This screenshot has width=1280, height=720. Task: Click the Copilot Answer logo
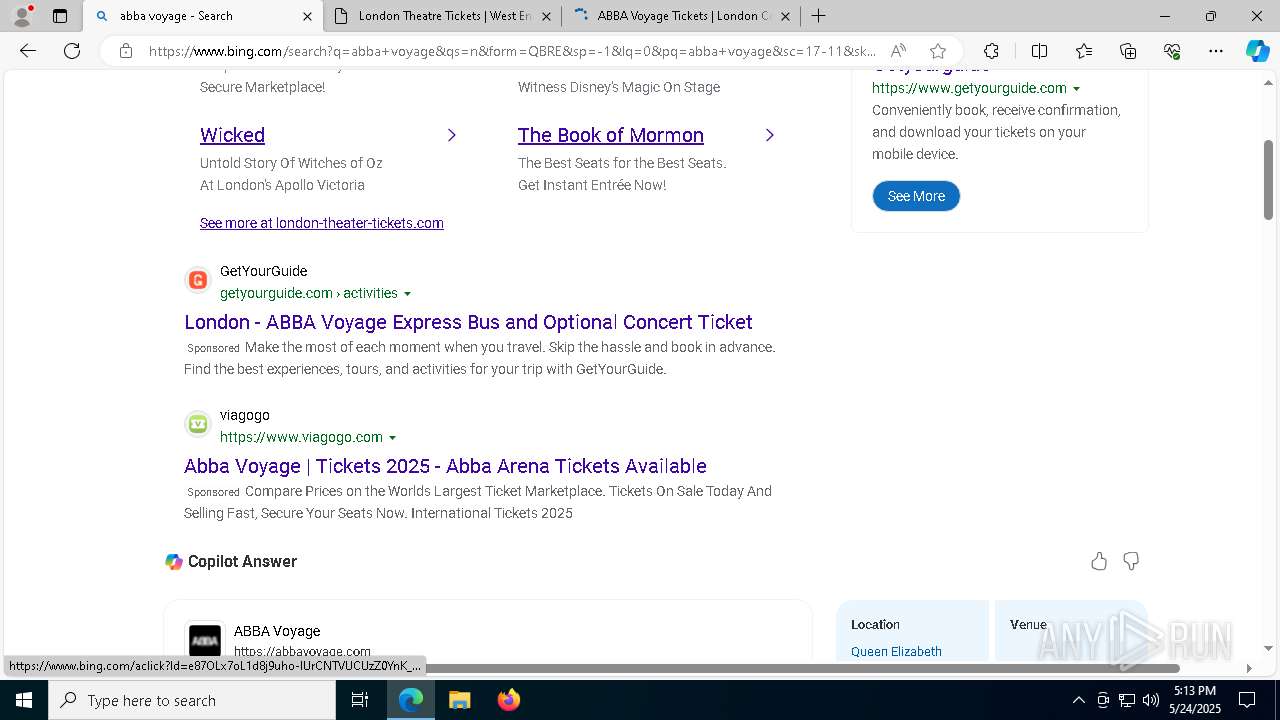coord(174,562)
